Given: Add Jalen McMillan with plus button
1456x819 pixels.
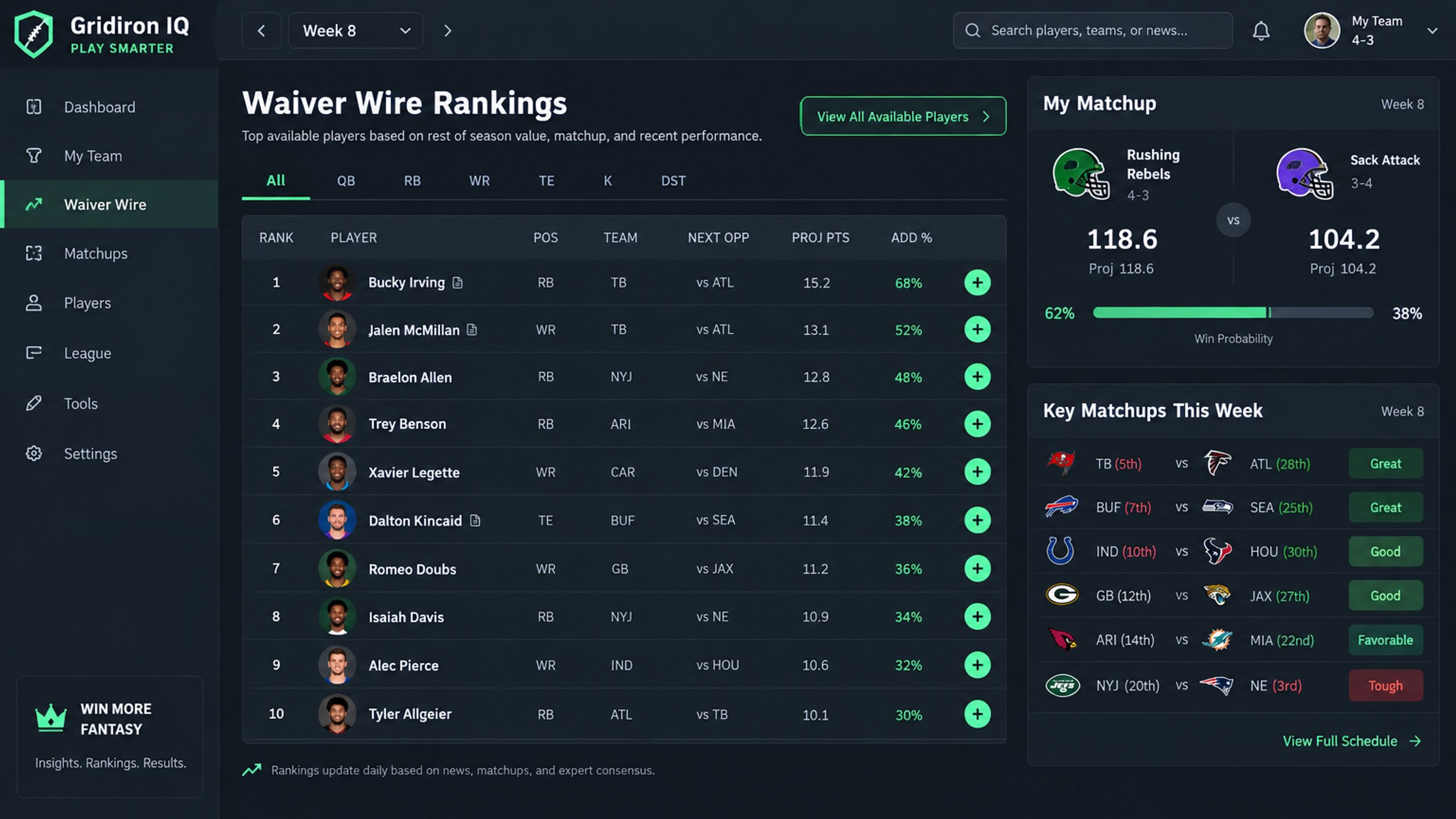Looking at the screenshot, I should click(977, 329).
